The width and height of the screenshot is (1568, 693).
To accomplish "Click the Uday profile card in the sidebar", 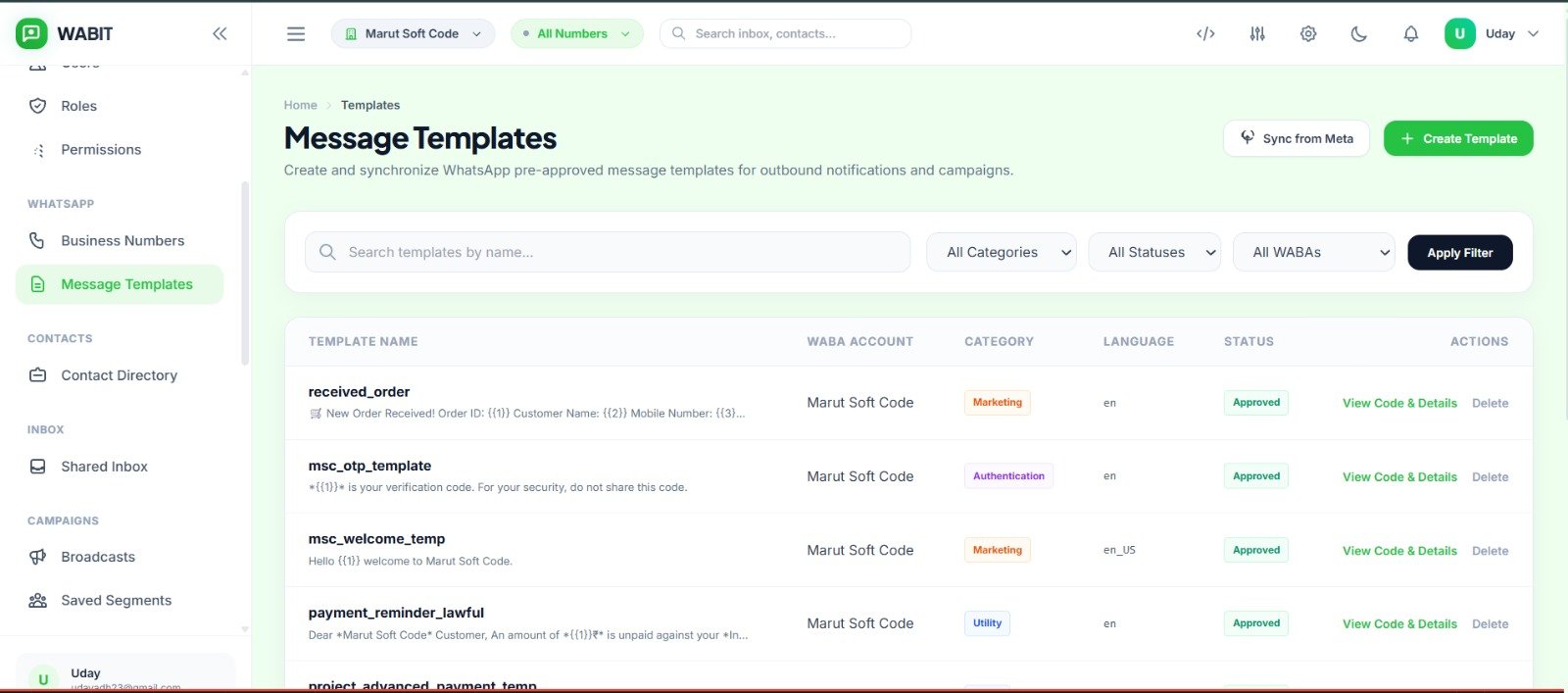I will coord(125,673).
